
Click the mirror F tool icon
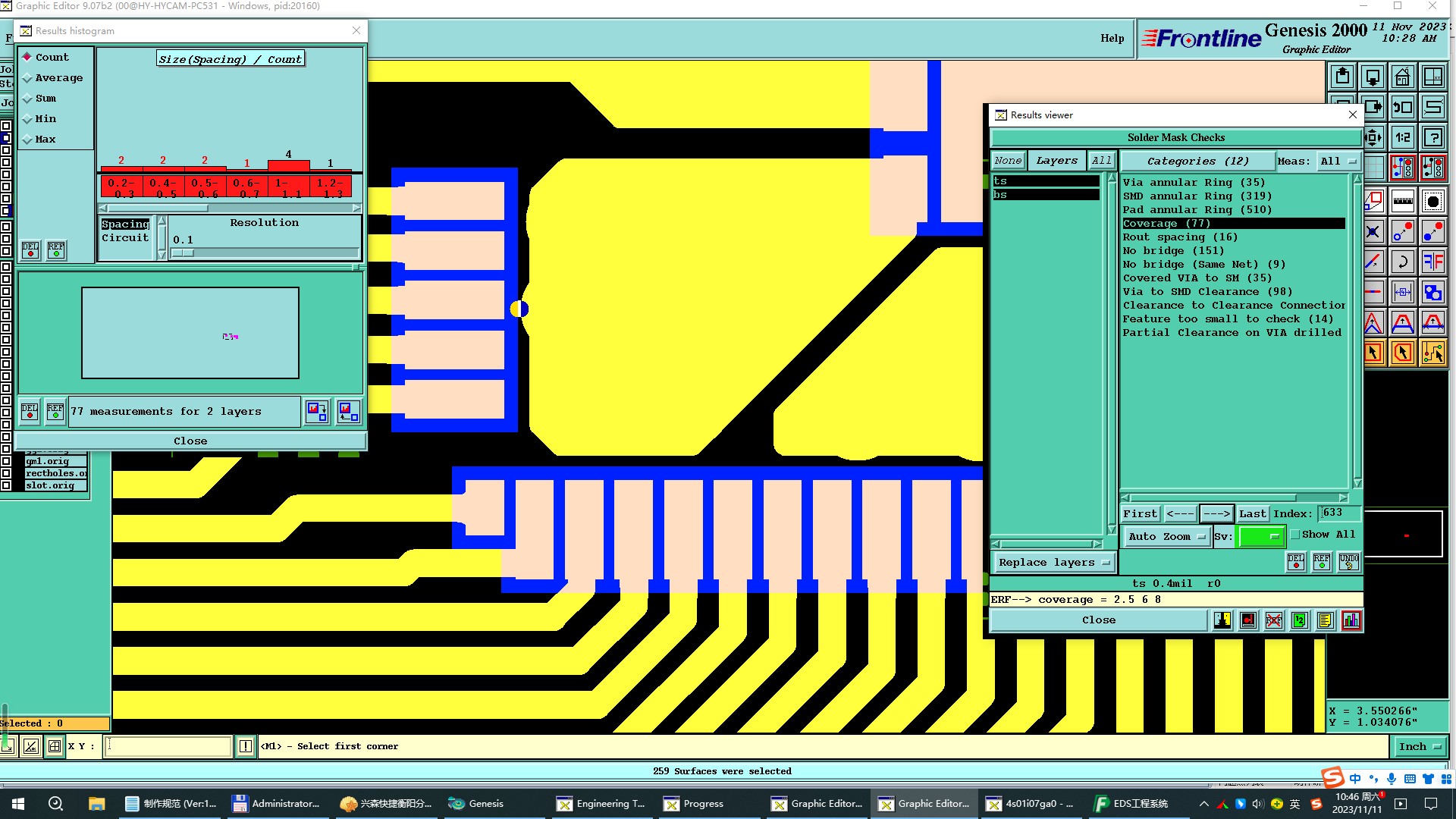[1433, 262]
